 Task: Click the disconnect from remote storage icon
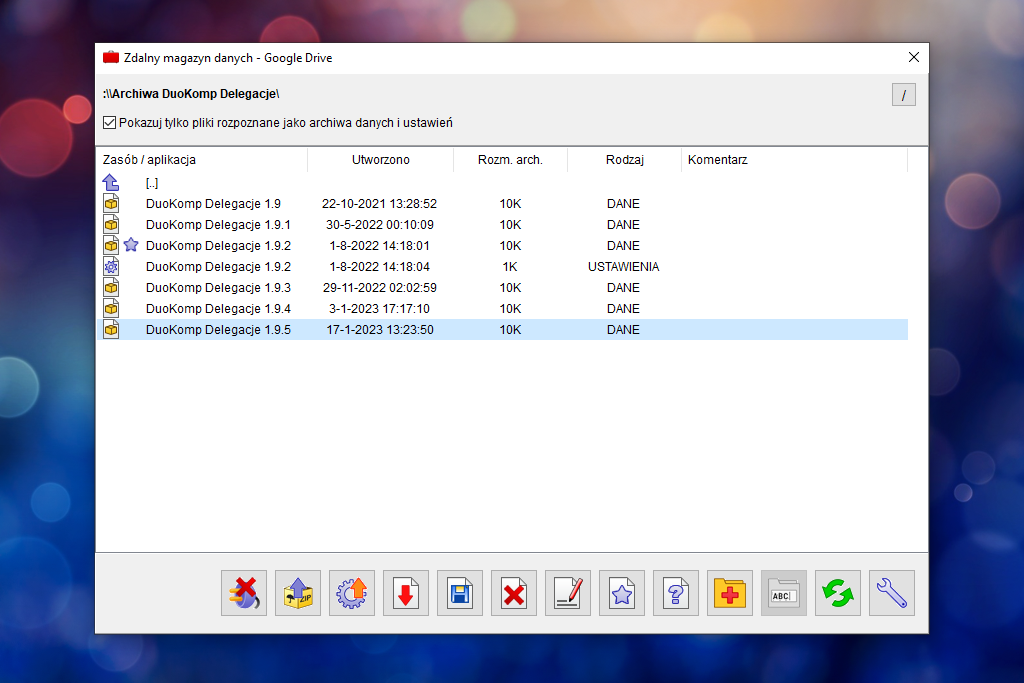244,593
